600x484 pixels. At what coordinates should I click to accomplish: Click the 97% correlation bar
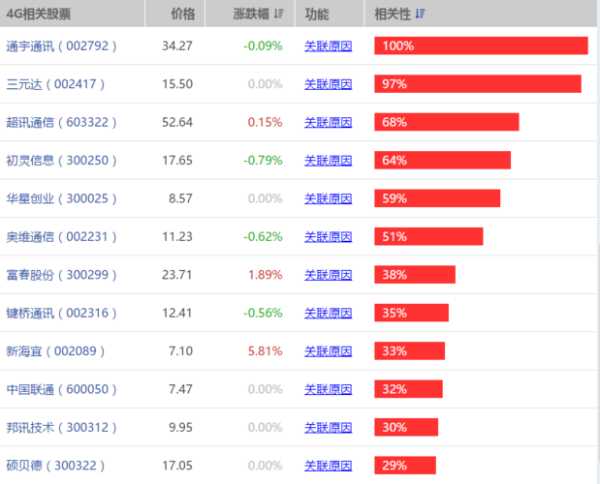(x=478, y=84)
